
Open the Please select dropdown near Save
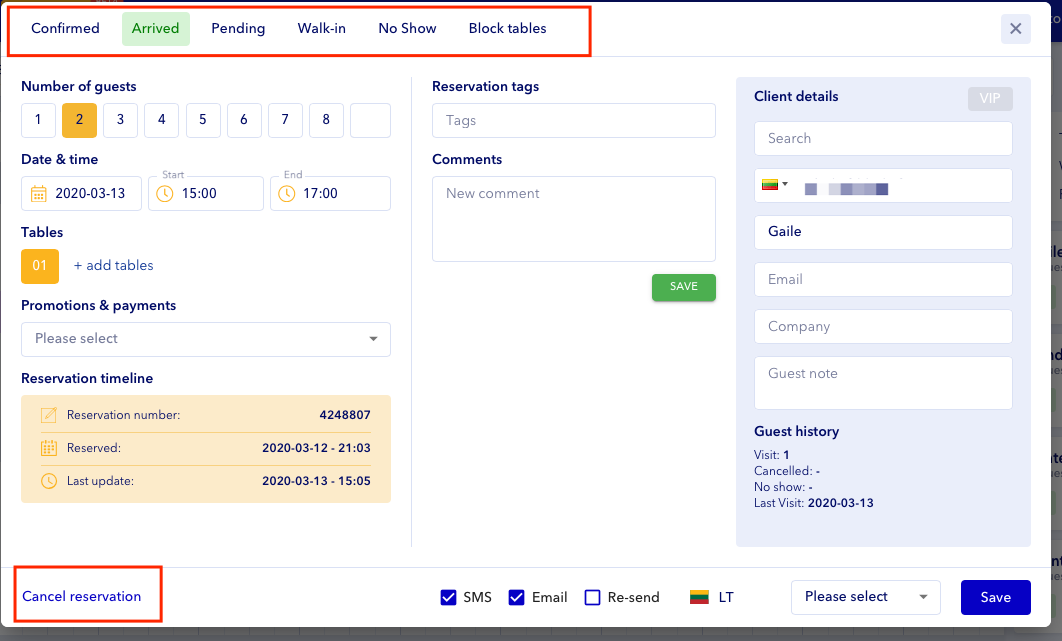point(865,597)
